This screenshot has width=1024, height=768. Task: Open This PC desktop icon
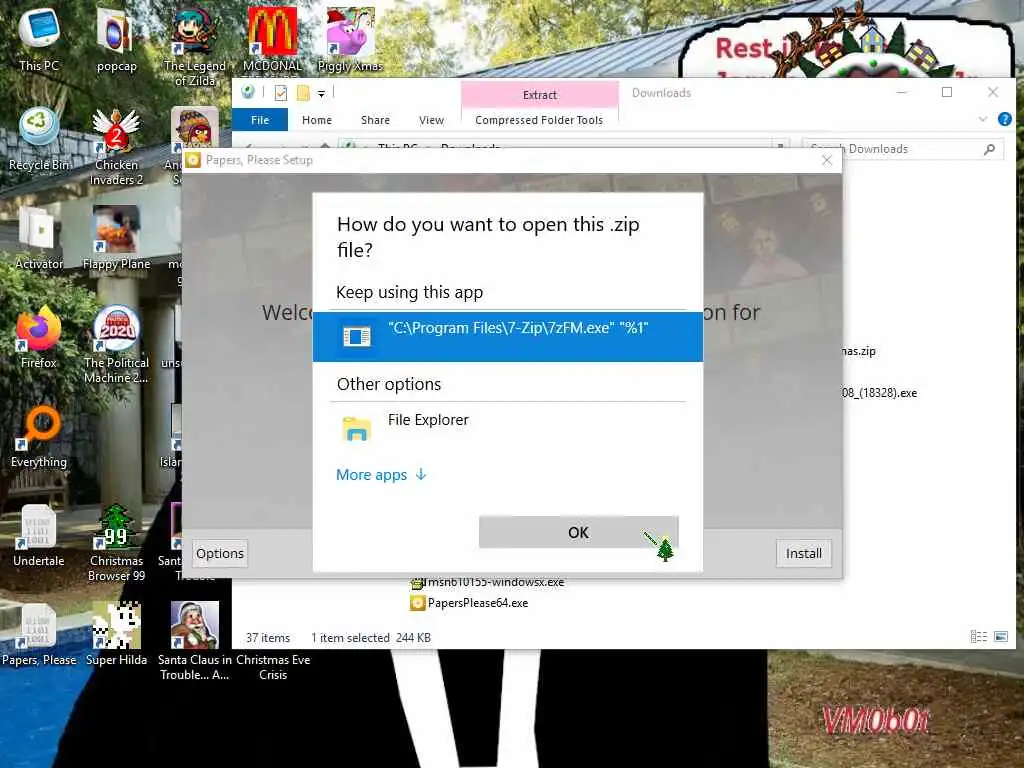39,39
